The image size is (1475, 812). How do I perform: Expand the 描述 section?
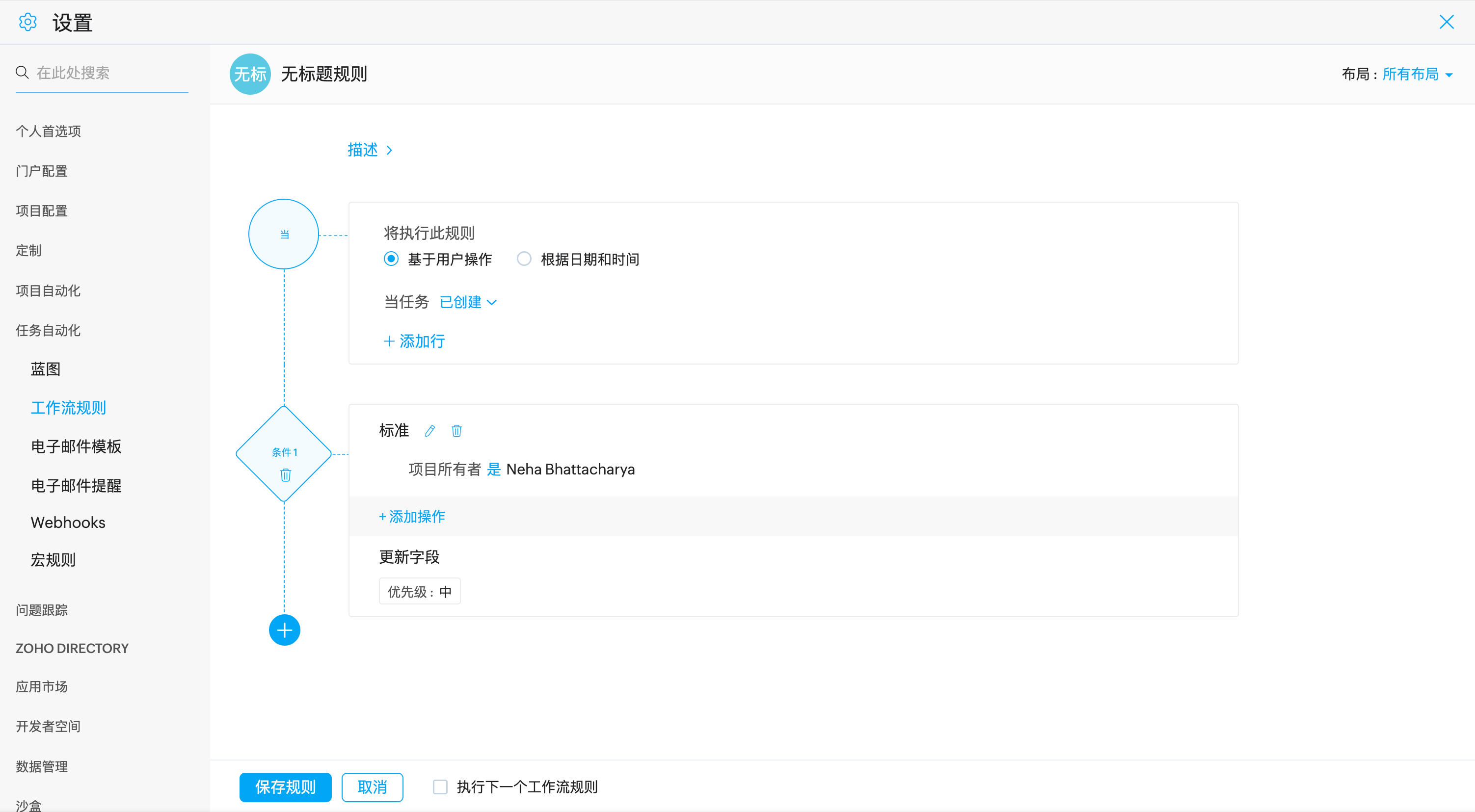tap(370, 150)
